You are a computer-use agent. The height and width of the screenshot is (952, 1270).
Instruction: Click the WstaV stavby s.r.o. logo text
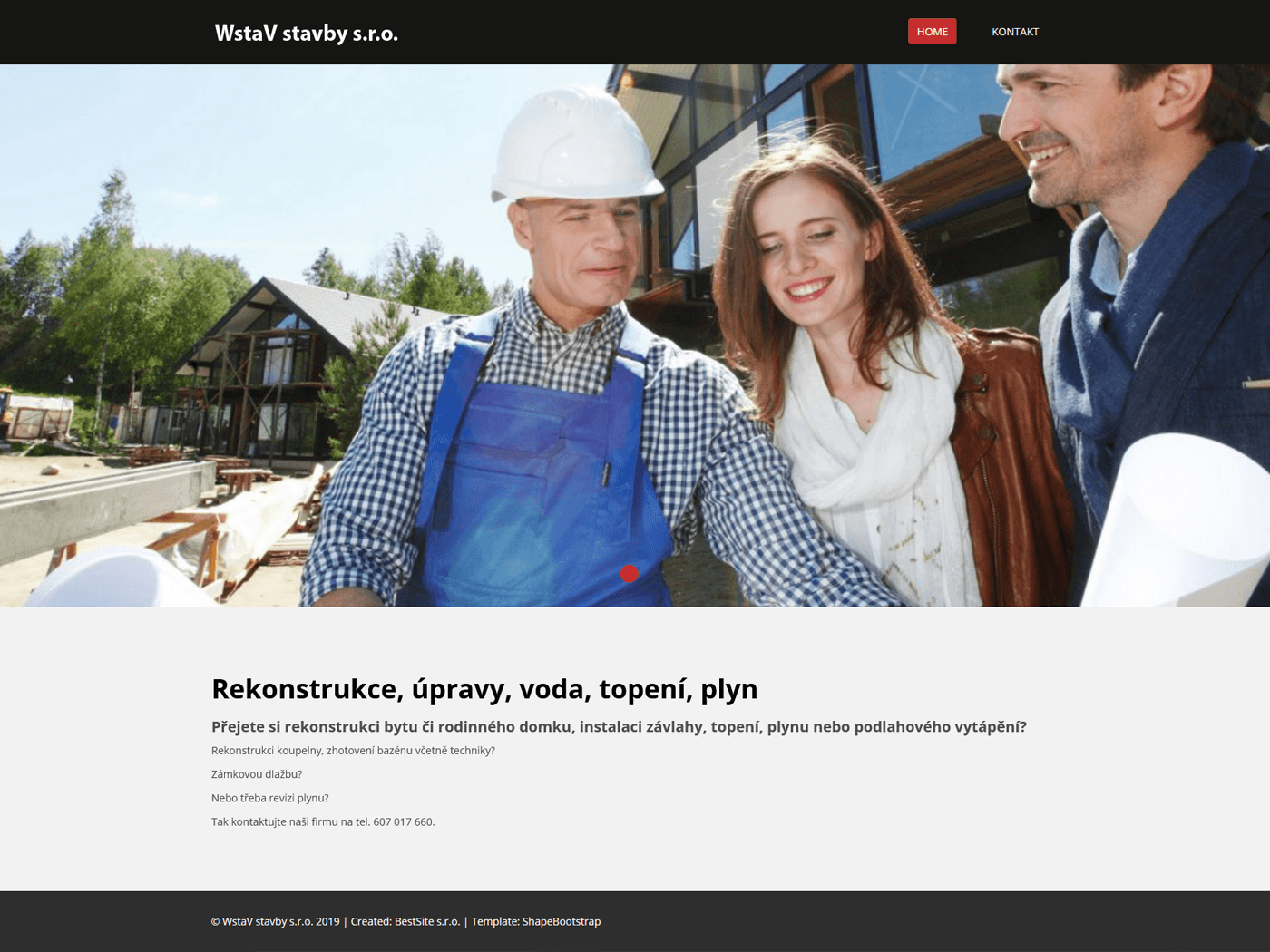pos(307,34)
